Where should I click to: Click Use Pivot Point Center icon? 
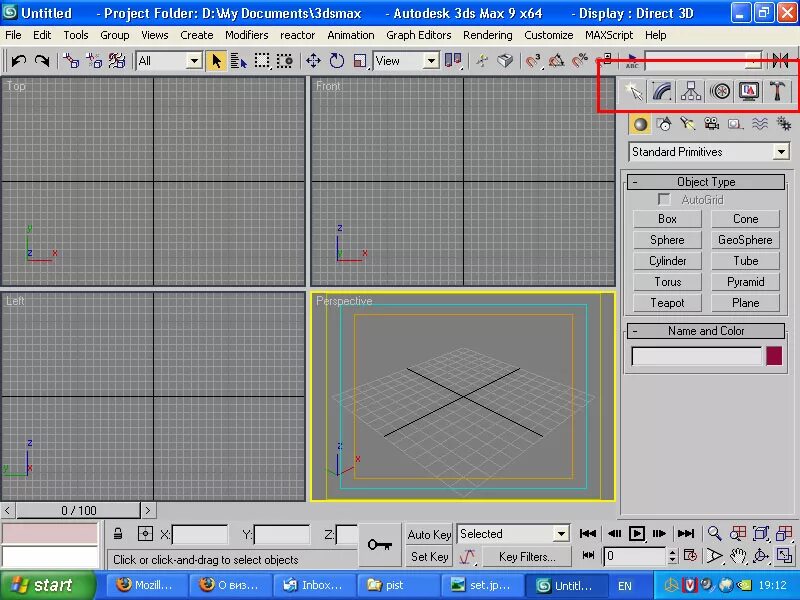453,61
